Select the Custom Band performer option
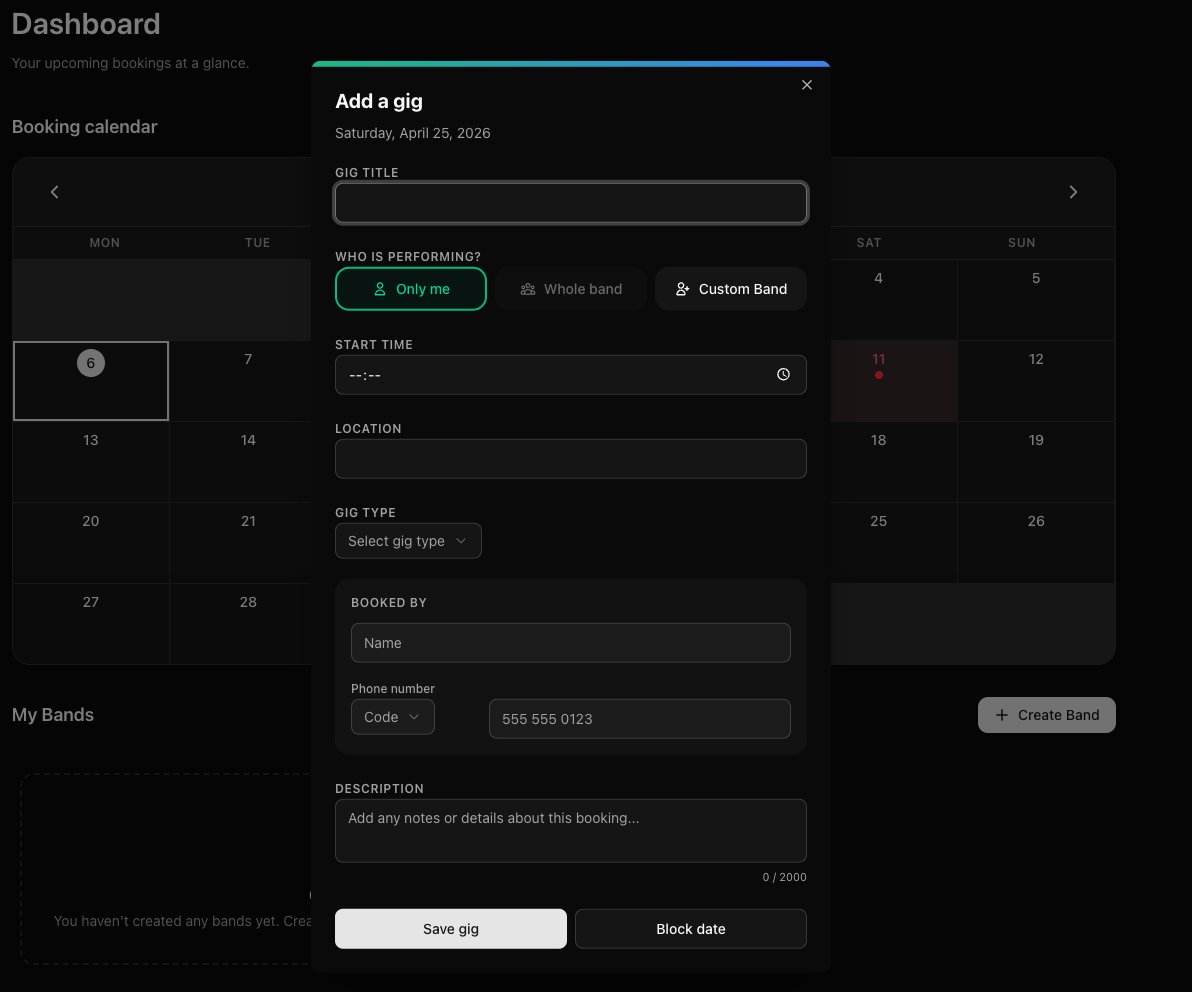 click(x=731, y=289)
